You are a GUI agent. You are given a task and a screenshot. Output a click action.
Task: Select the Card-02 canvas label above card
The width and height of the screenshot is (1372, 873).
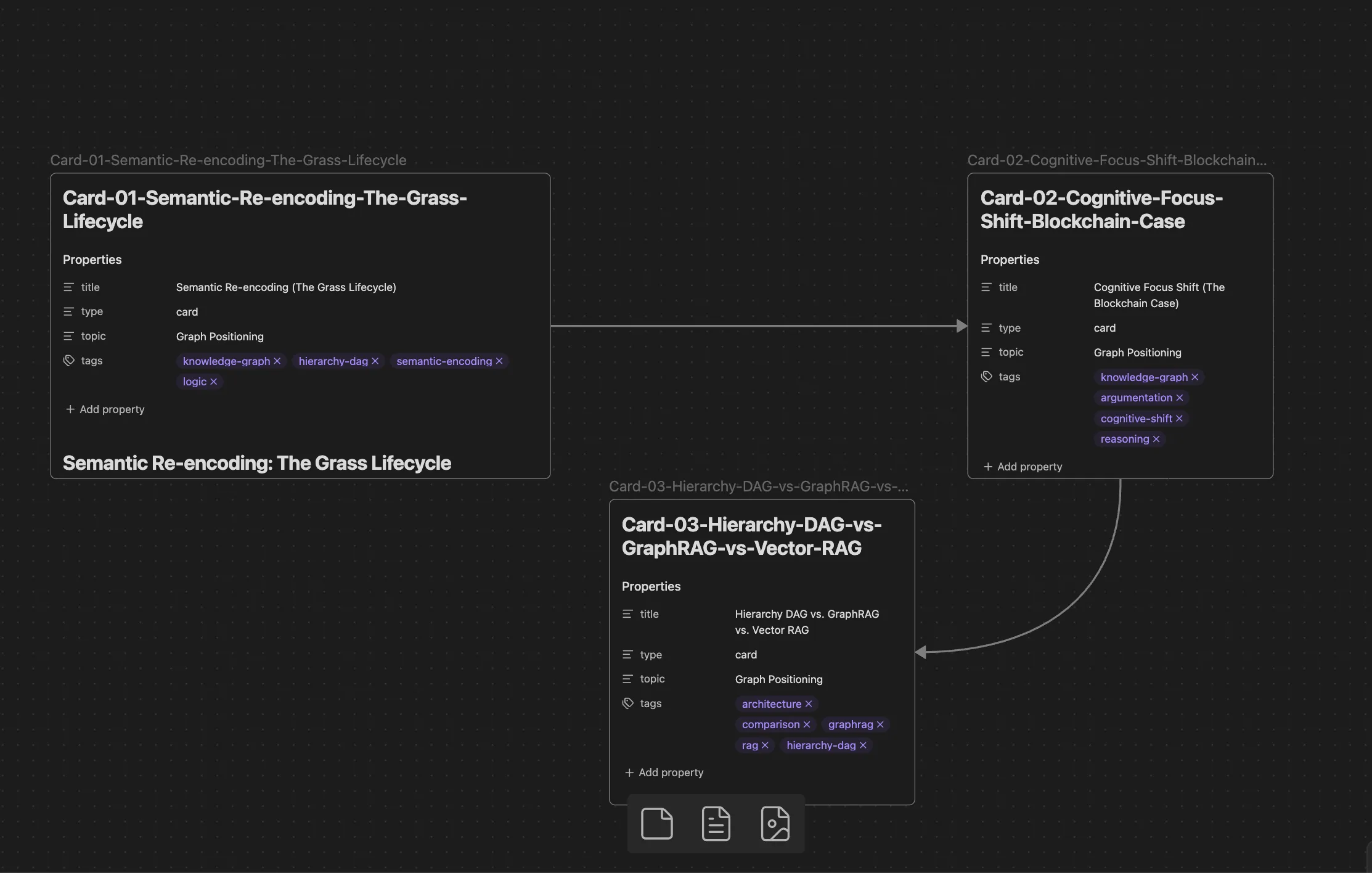coord(1117,160)
